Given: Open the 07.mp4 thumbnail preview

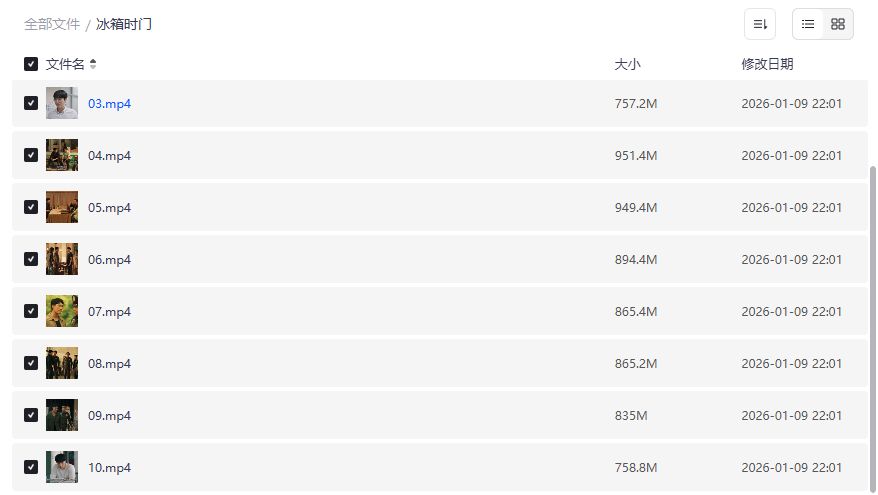Looking at the screenshot, I should (62, 311).
